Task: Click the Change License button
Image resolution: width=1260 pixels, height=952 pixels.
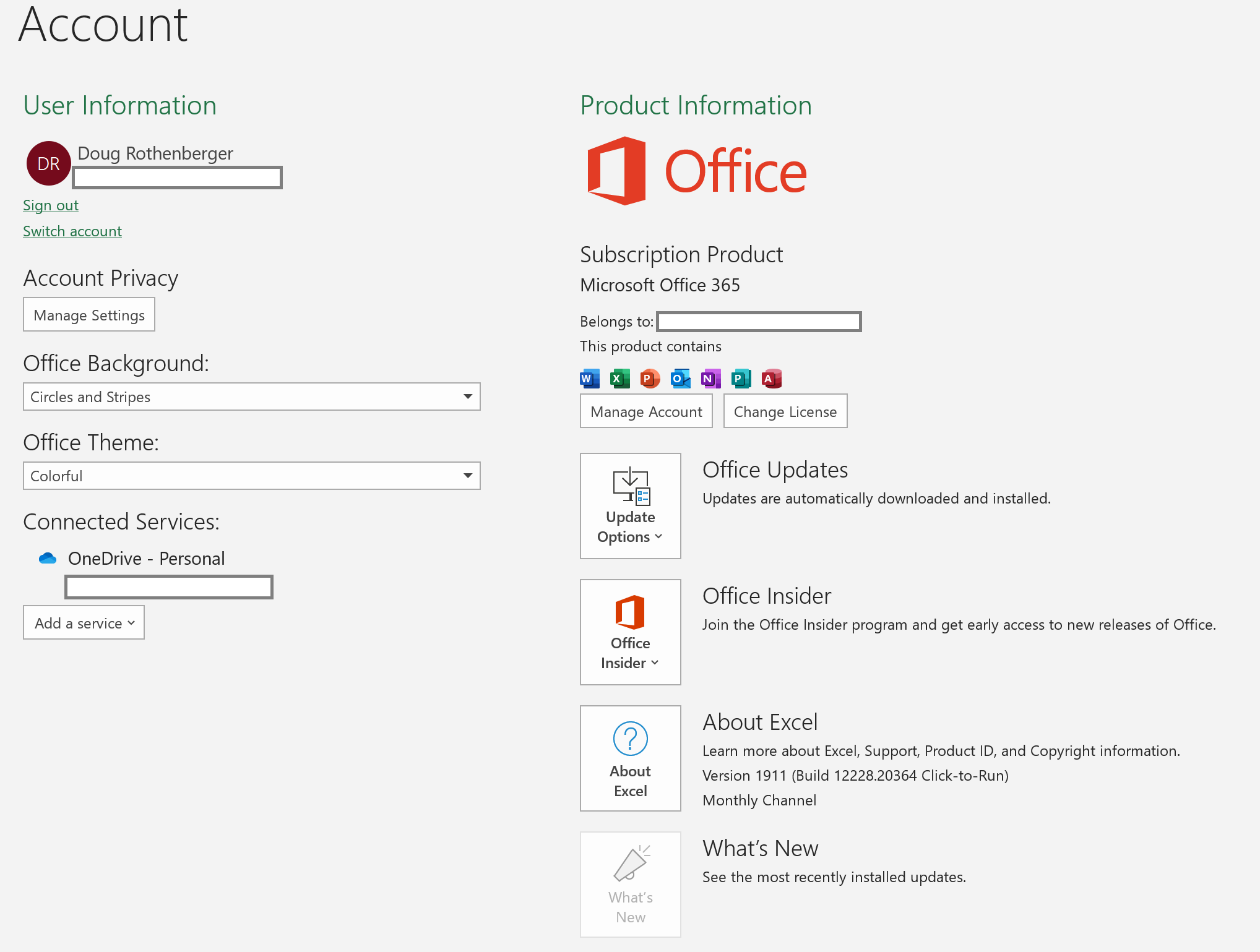Action: pos(785,411)
